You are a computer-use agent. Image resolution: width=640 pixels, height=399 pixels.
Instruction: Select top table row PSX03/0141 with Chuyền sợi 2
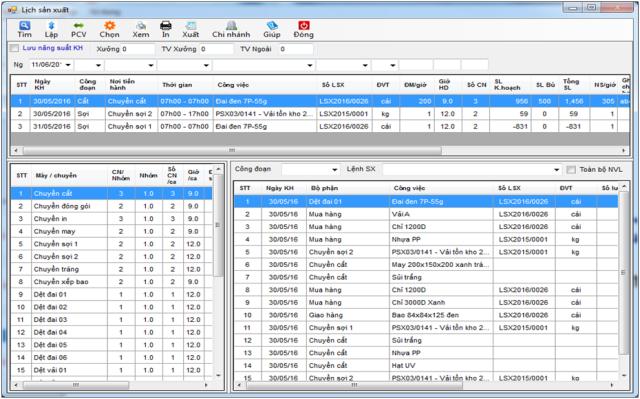pyautogui.click(x=320, y=114)
